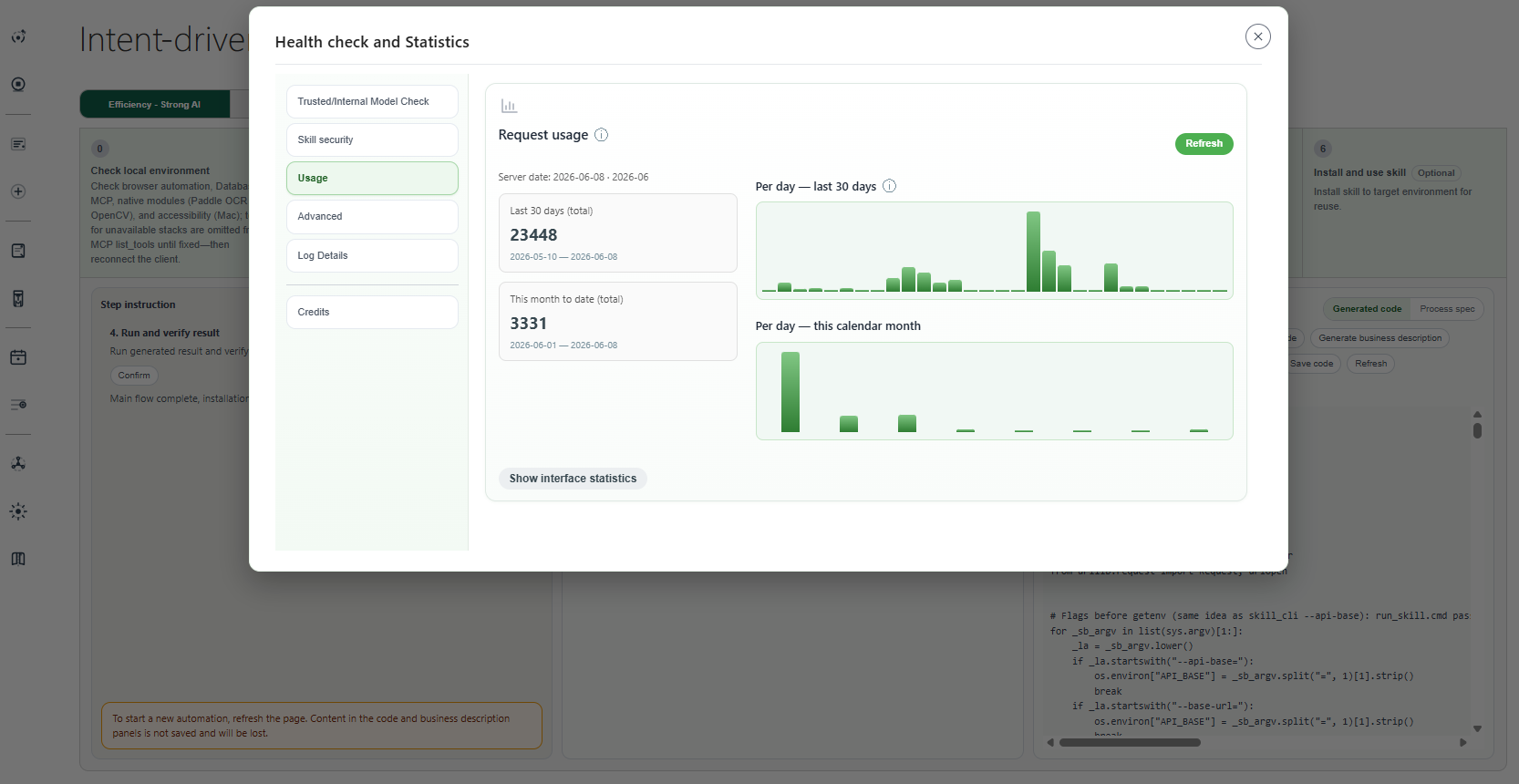Viewport: 1519px width, 784px height.
Task: Click the bar chart icon above Request usage
Action: pos(509,107)
